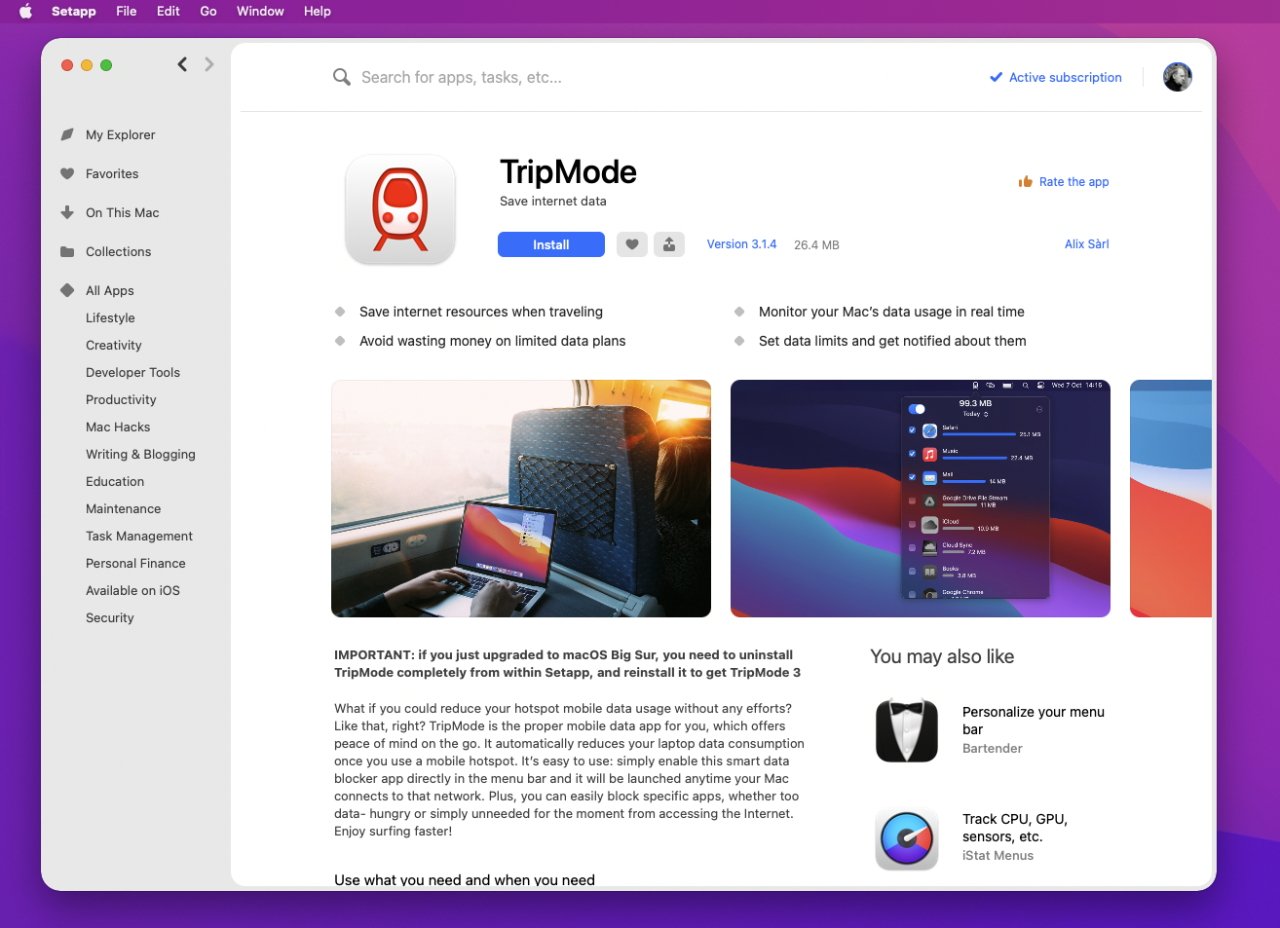
Task: Open the Help menu
Action: click(317, 11)
